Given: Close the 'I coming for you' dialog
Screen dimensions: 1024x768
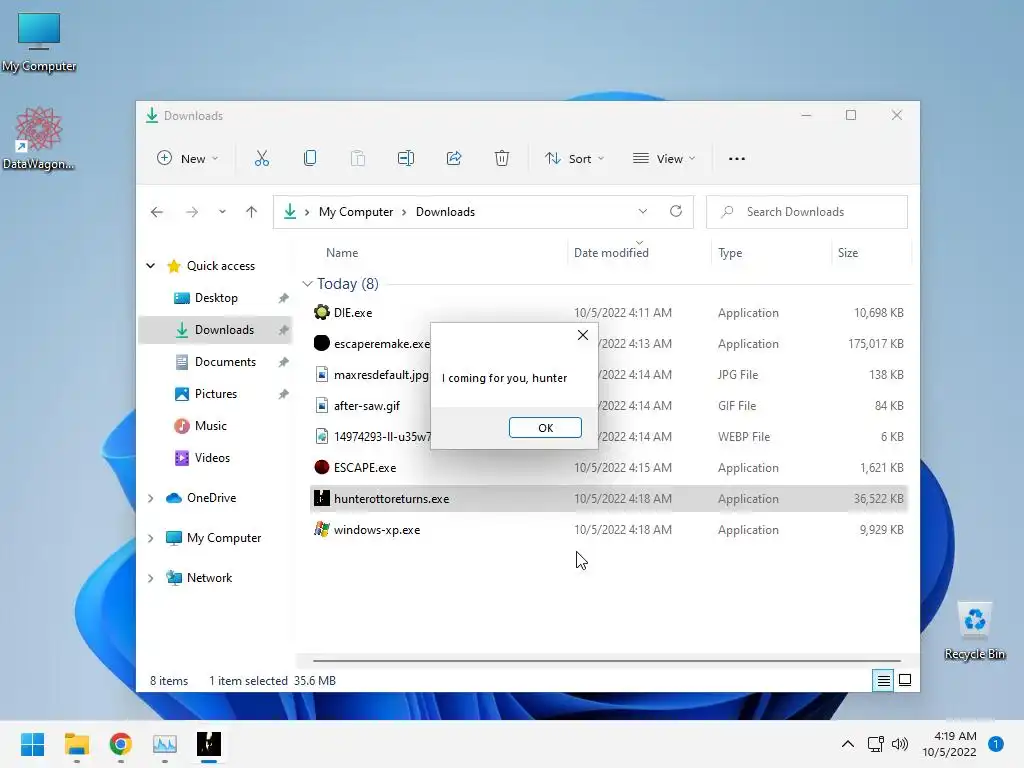Looking at the screenshot, I should 583,335.
